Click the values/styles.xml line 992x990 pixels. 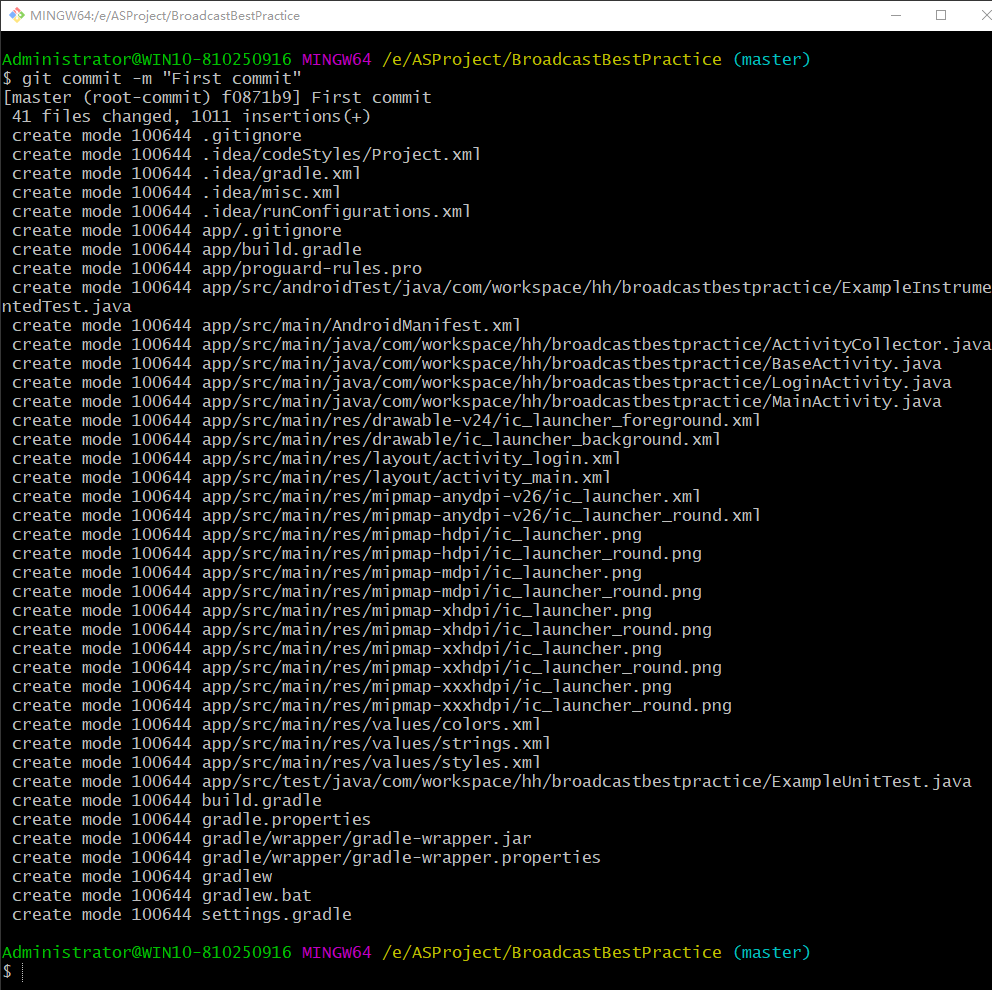tap(276, 762)
